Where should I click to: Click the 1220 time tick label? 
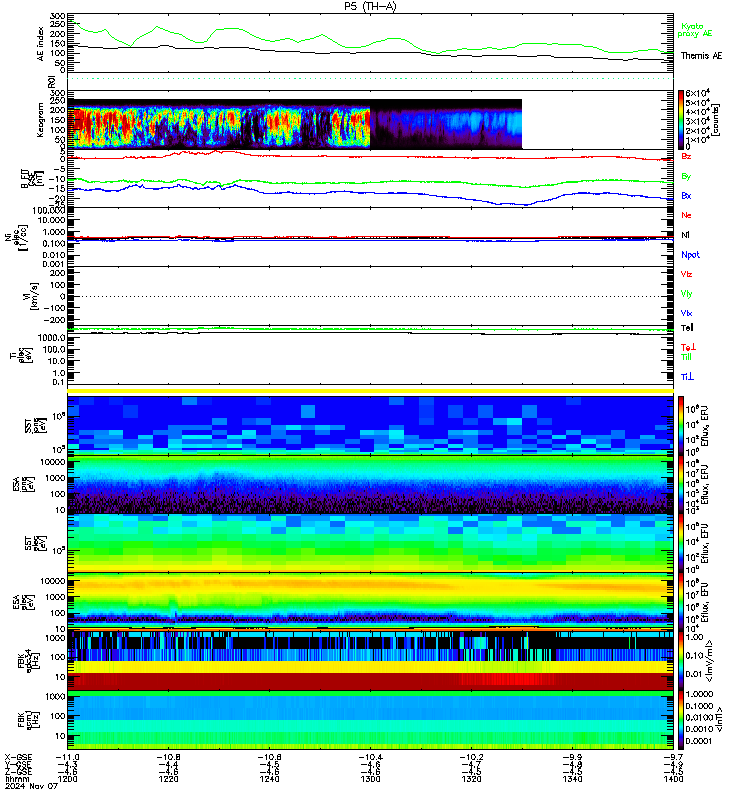pos(168,779)
